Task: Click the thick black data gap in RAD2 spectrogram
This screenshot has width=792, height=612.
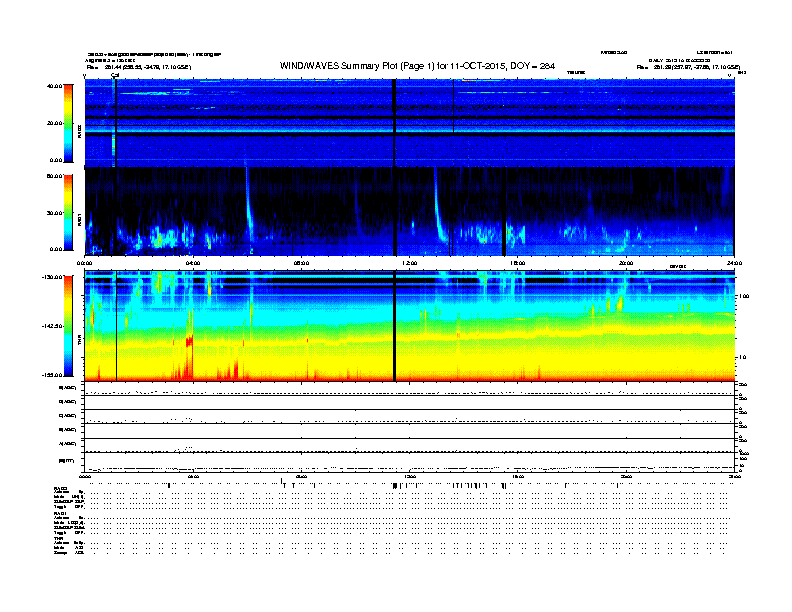Action: [x=394, y=123]
